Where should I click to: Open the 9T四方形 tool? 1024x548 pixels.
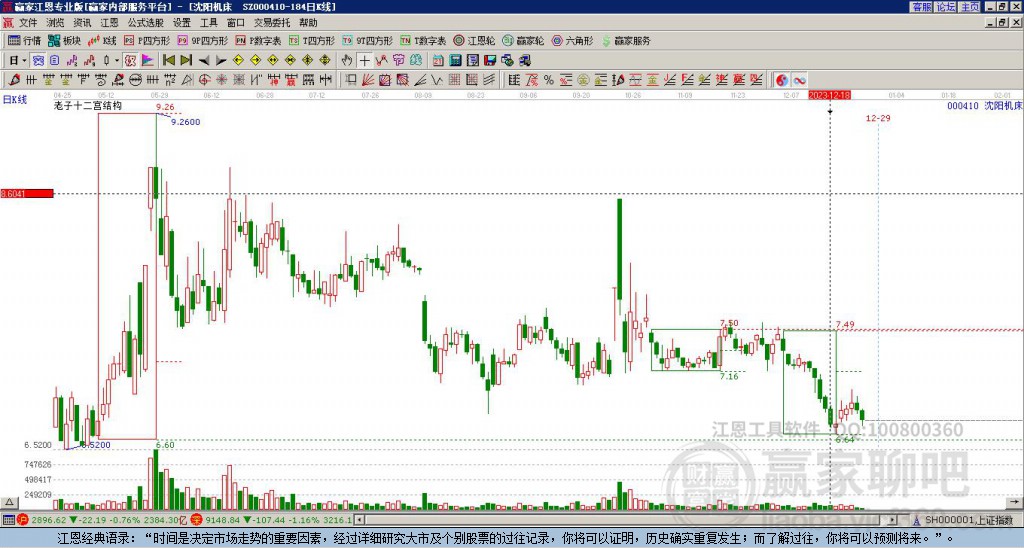pos(367,40)
